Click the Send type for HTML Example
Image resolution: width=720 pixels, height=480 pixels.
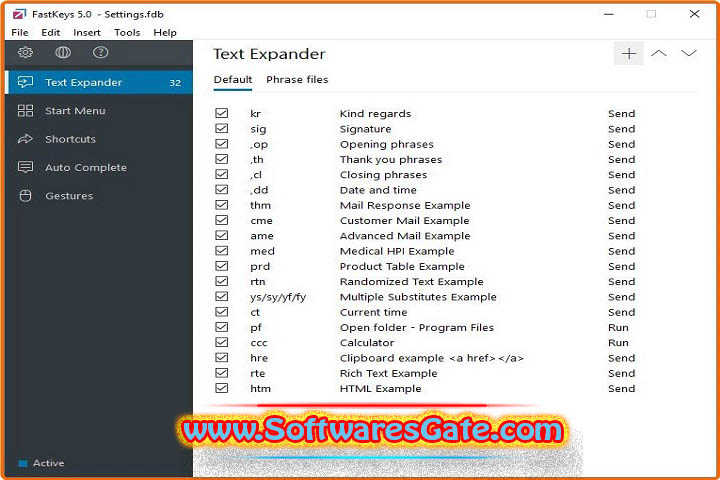[x=622, y=389]
